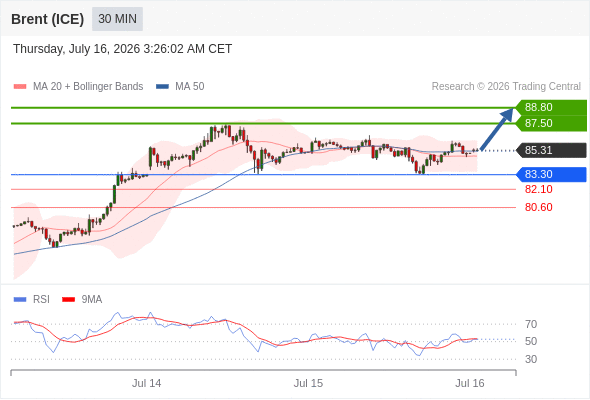The image size is (590, 400).
Task: Click the Jul 15 date axis label
Action: pyautogui.click(x=308, y=383)
